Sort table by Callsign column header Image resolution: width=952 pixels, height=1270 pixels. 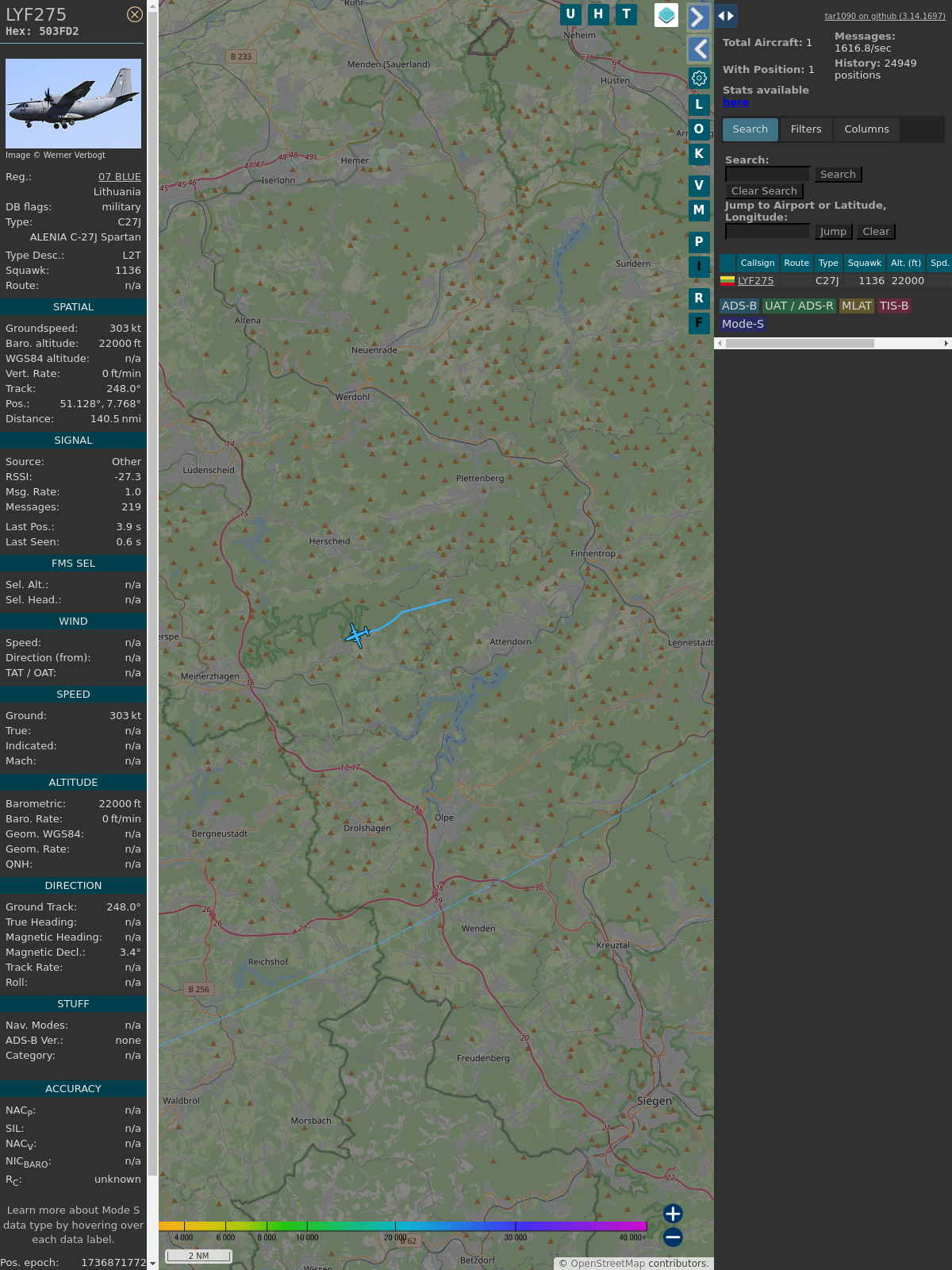(x=757, y=263)
